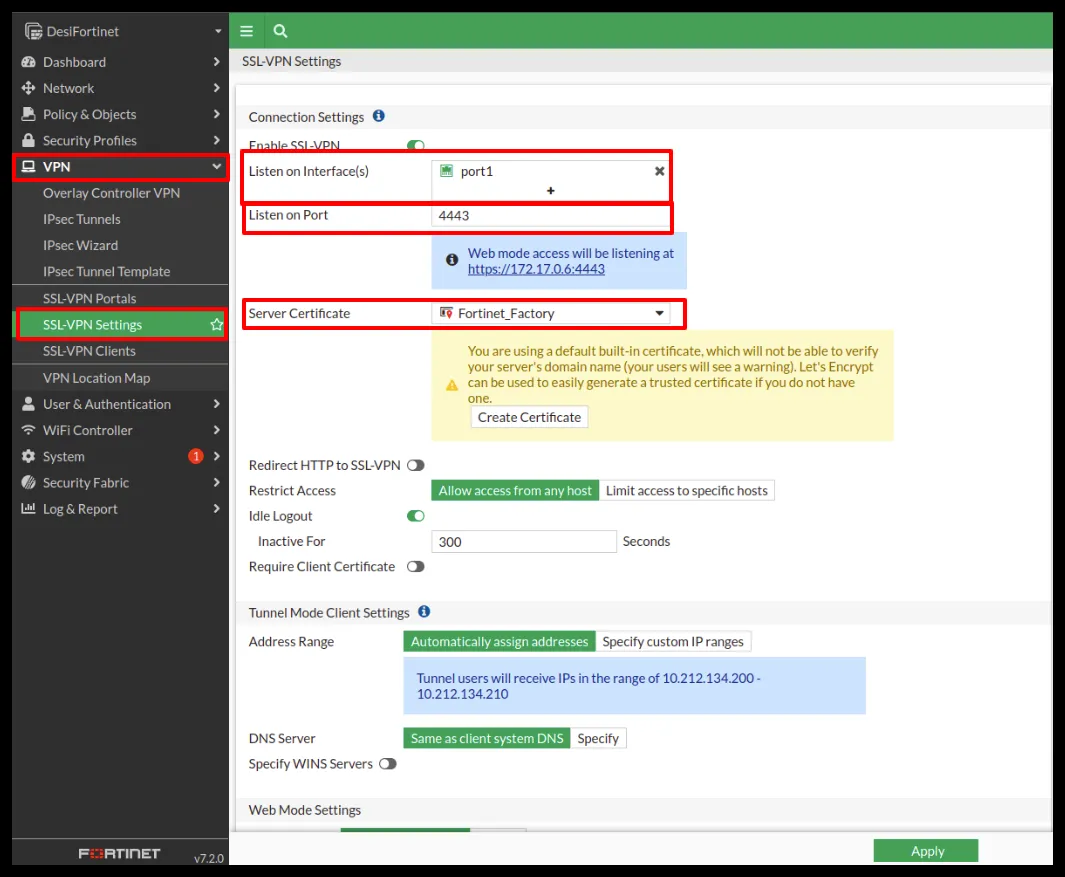
Task: Click the System notification badge showing 1
Action: coord(196,457)
